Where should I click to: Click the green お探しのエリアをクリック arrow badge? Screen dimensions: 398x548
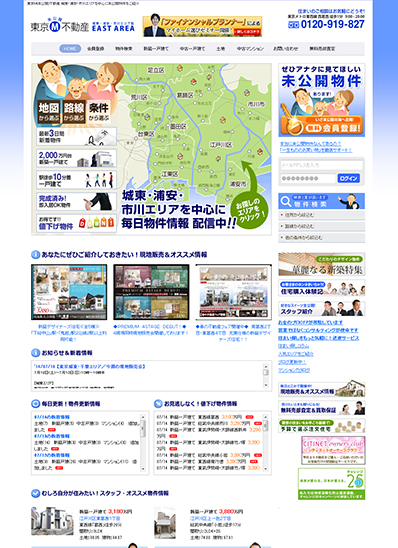pos(250,209)
